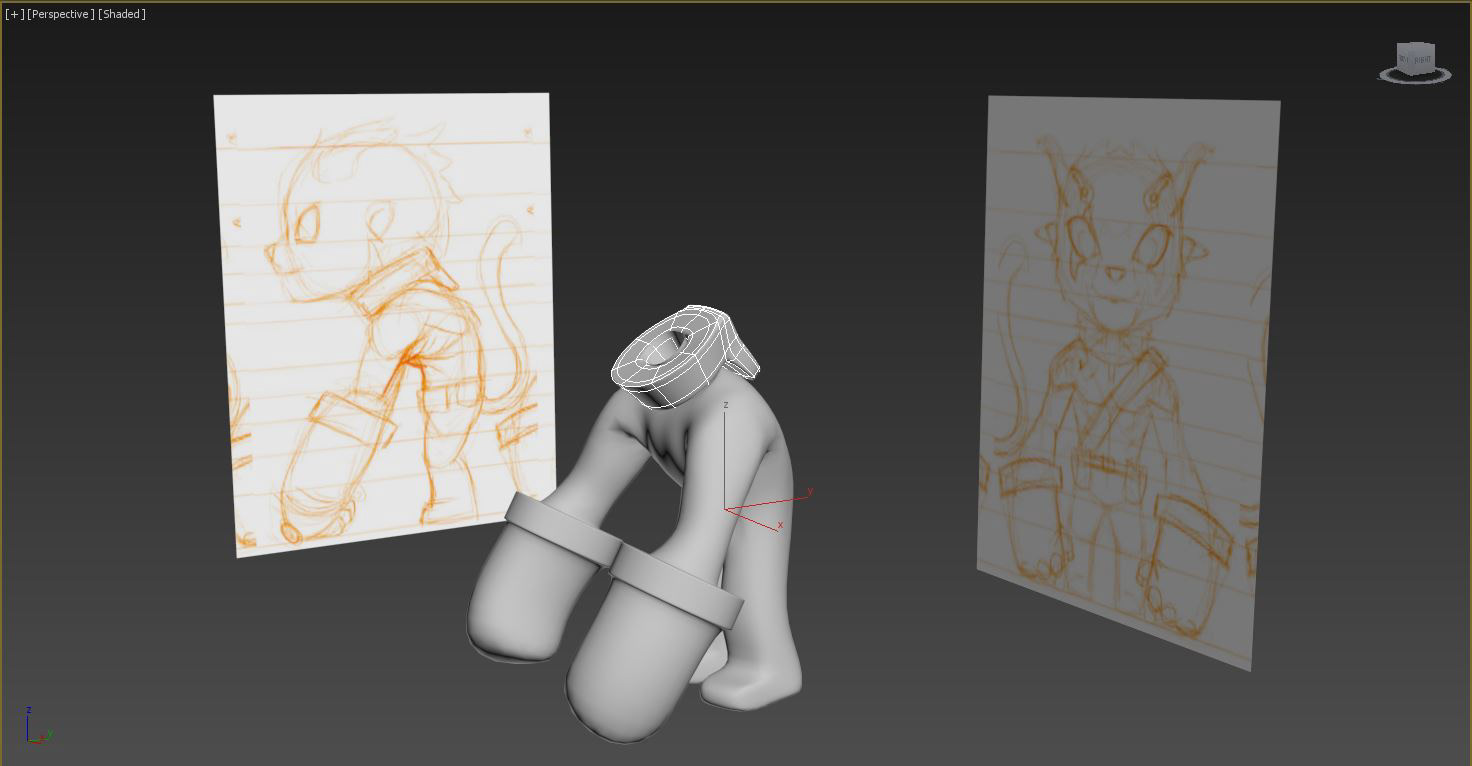The image size is (1472, 766).
Task: Select the side-view sketch reference plane
Action: click(x=385, y=323)
